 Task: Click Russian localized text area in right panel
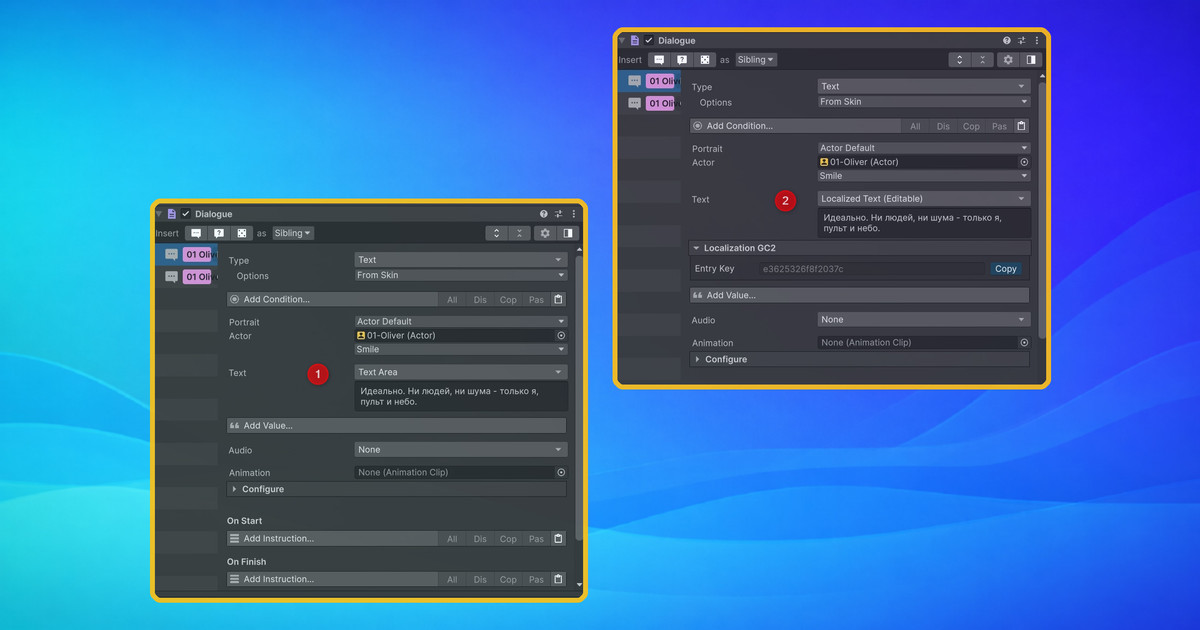[924, 222]
